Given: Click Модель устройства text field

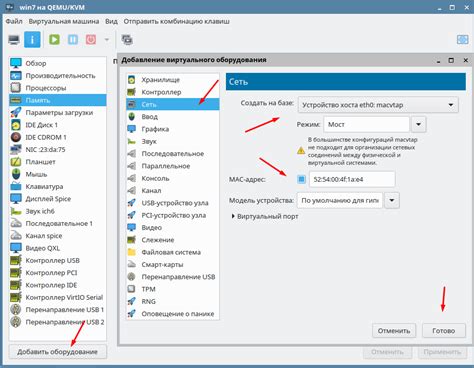Looking at the screenshot, I should coord(340,201).
